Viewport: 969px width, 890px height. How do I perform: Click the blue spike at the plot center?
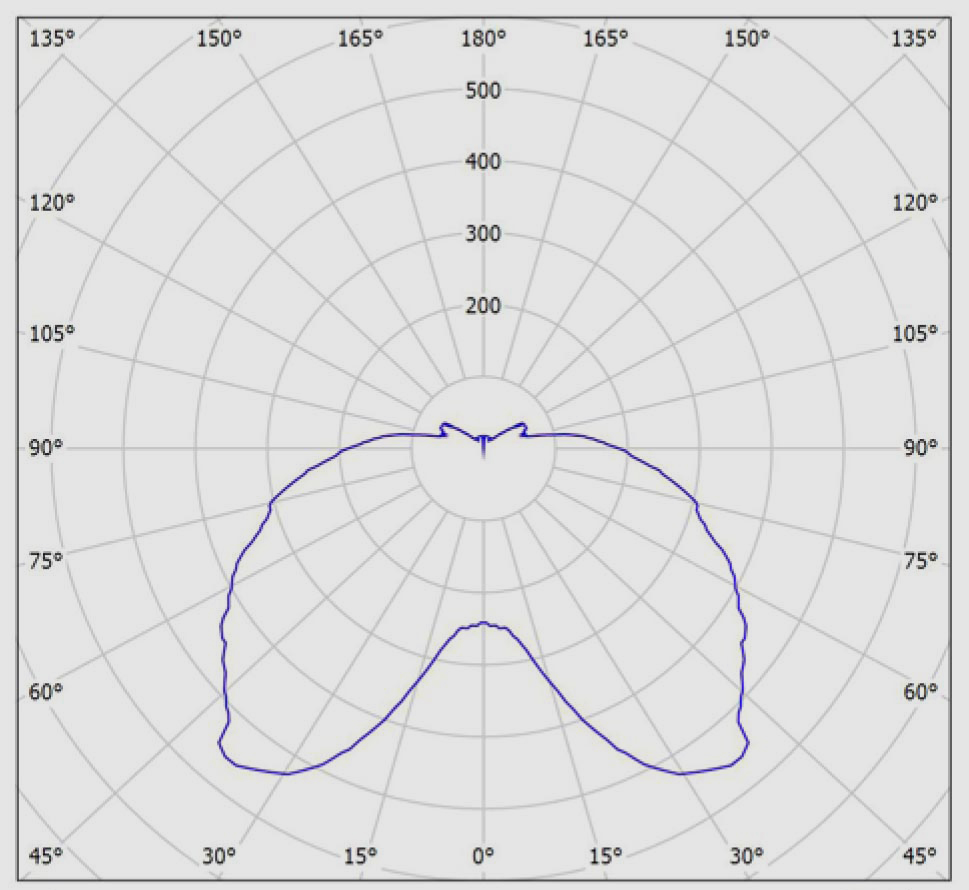click(484, 446)
